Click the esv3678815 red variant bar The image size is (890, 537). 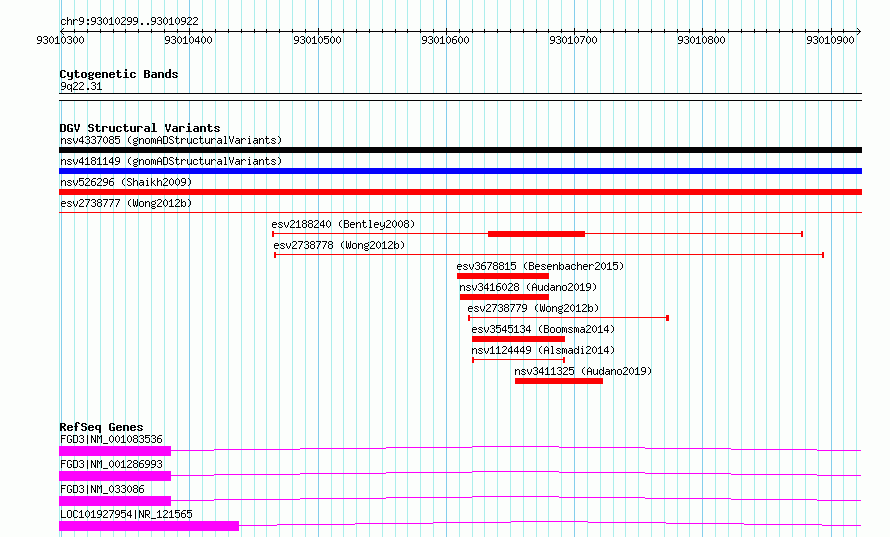[503, 276]
